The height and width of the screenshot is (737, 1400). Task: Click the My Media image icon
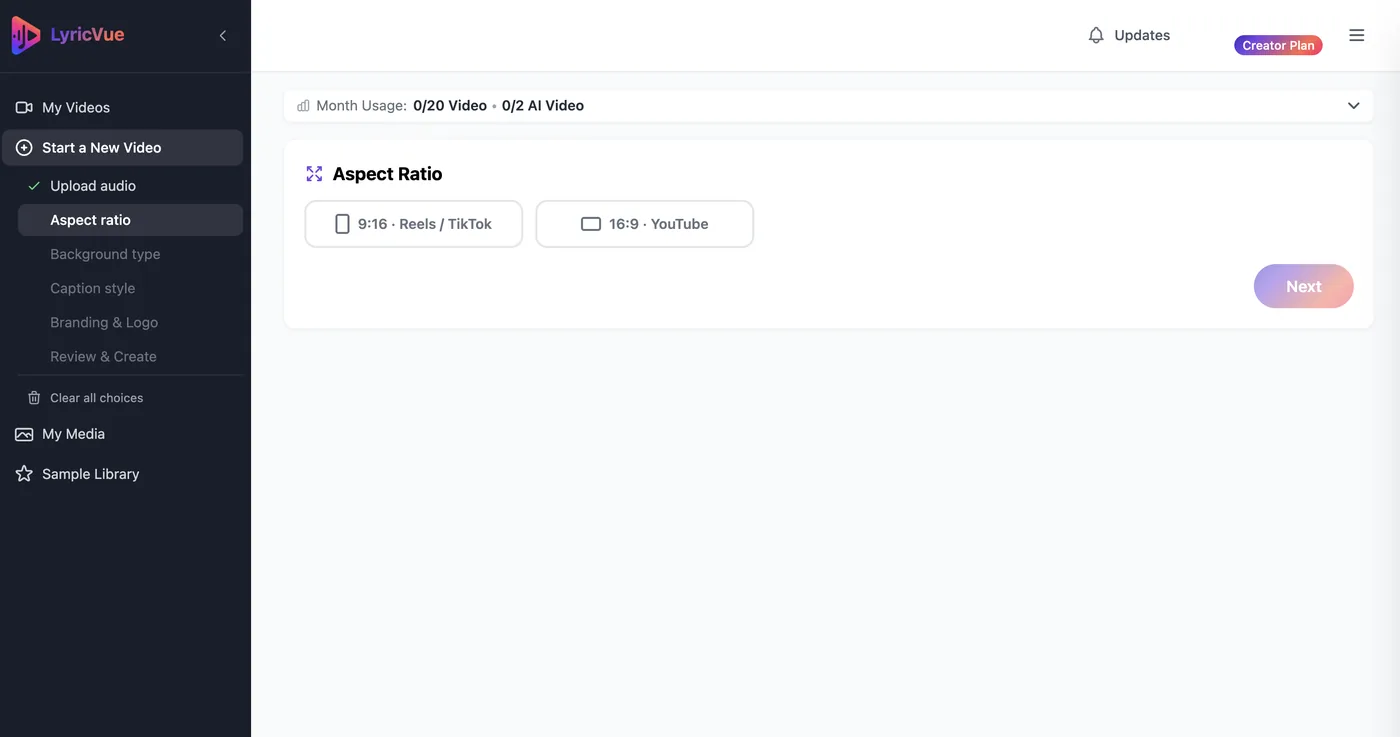click(24, 434)
